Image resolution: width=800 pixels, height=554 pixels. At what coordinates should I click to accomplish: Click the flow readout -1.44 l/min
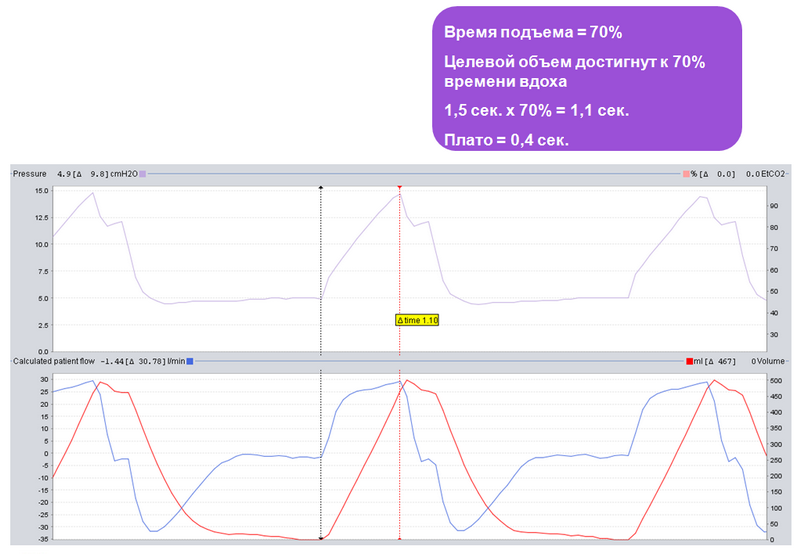coord(143,361)
